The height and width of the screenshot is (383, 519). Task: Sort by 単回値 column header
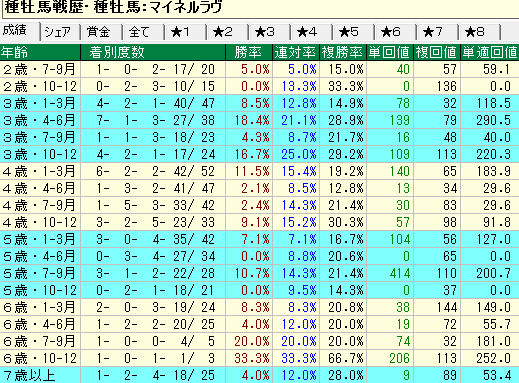click(390, 52)
